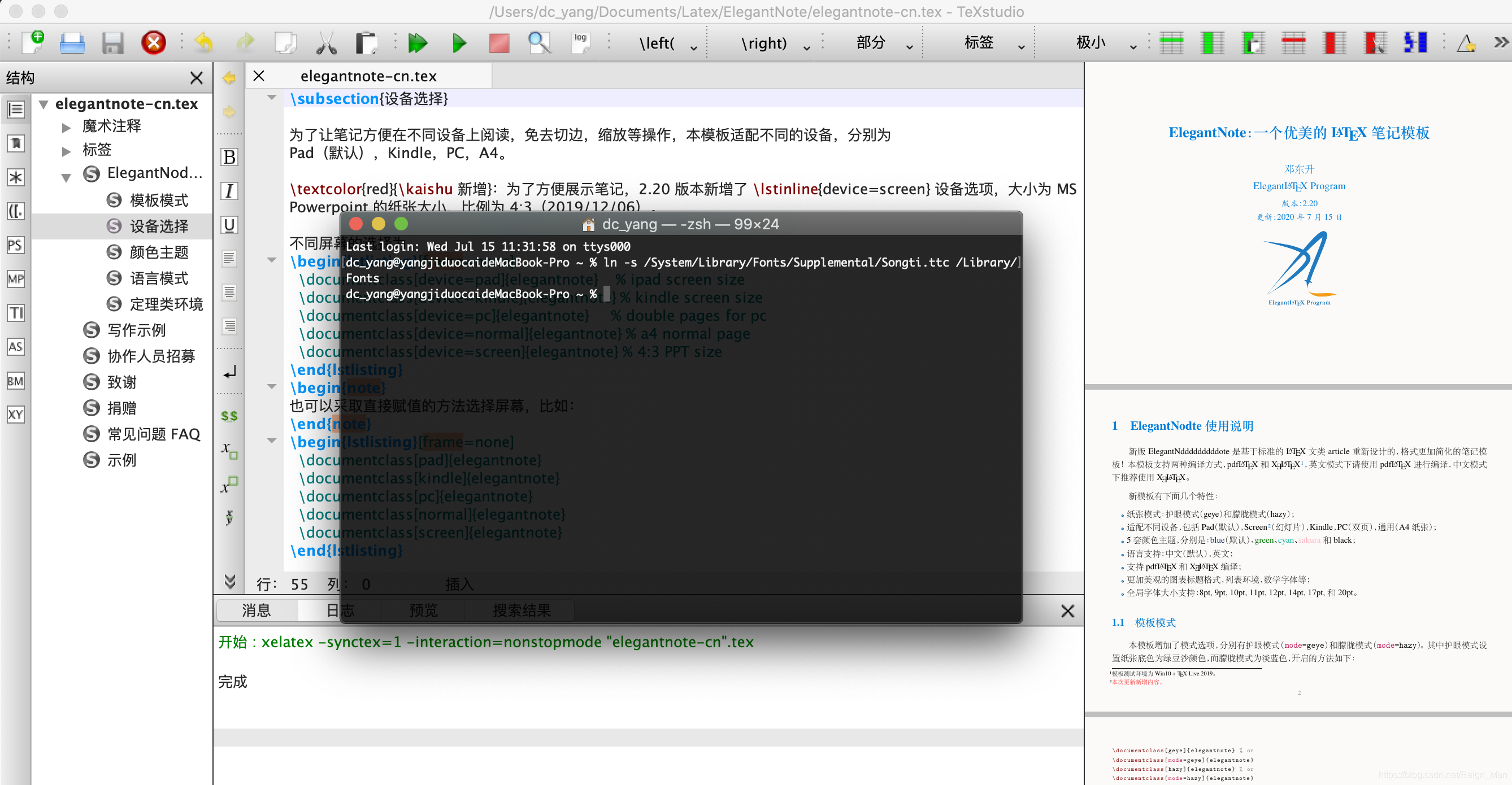The image size is (1512, 785).
Task: Go to 写作示例 section
Action: [136, 330]
